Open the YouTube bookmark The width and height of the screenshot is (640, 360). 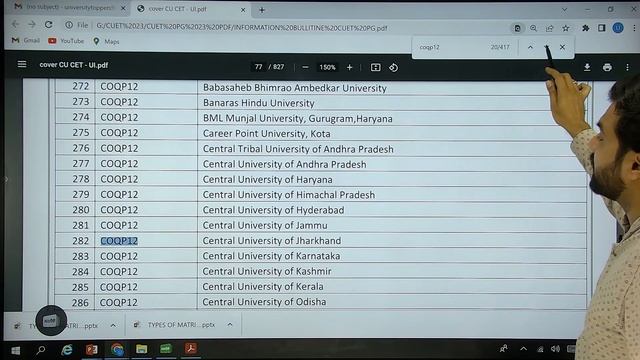pyautogui.click(x=66, y=41)
